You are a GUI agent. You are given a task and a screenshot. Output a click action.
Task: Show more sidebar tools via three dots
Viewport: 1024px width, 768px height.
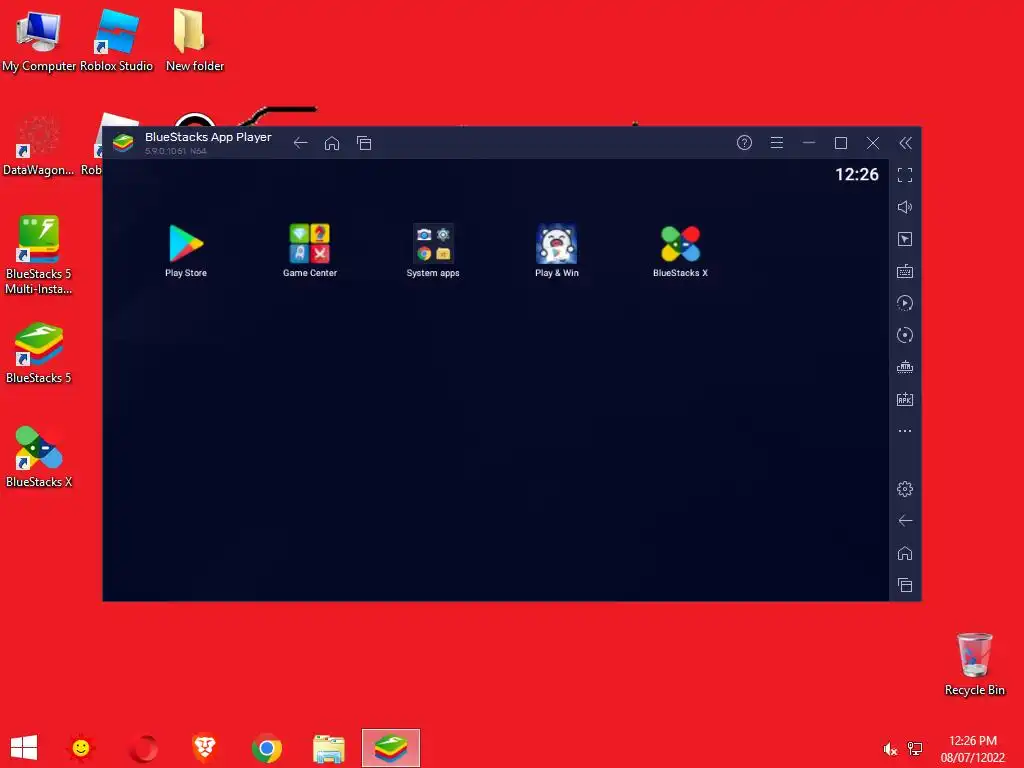904,431
